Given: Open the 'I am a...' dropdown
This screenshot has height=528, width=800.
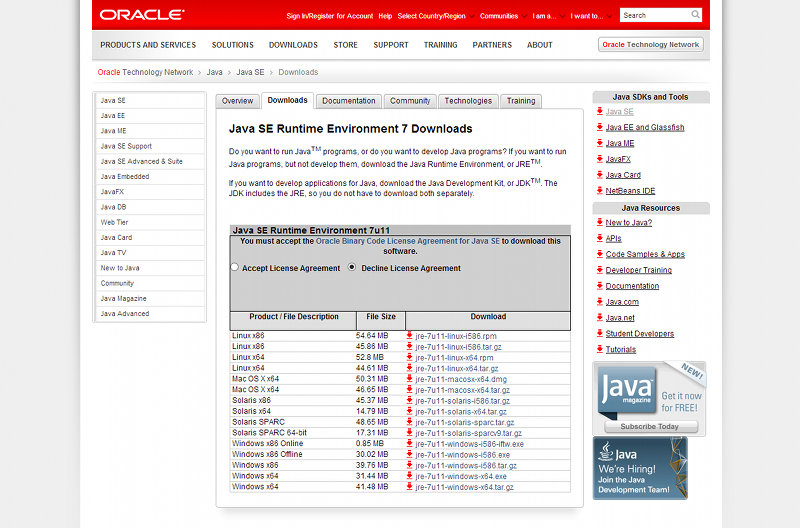Looking at the screenshot, I should pyautogui.click(x=548, y=16).
